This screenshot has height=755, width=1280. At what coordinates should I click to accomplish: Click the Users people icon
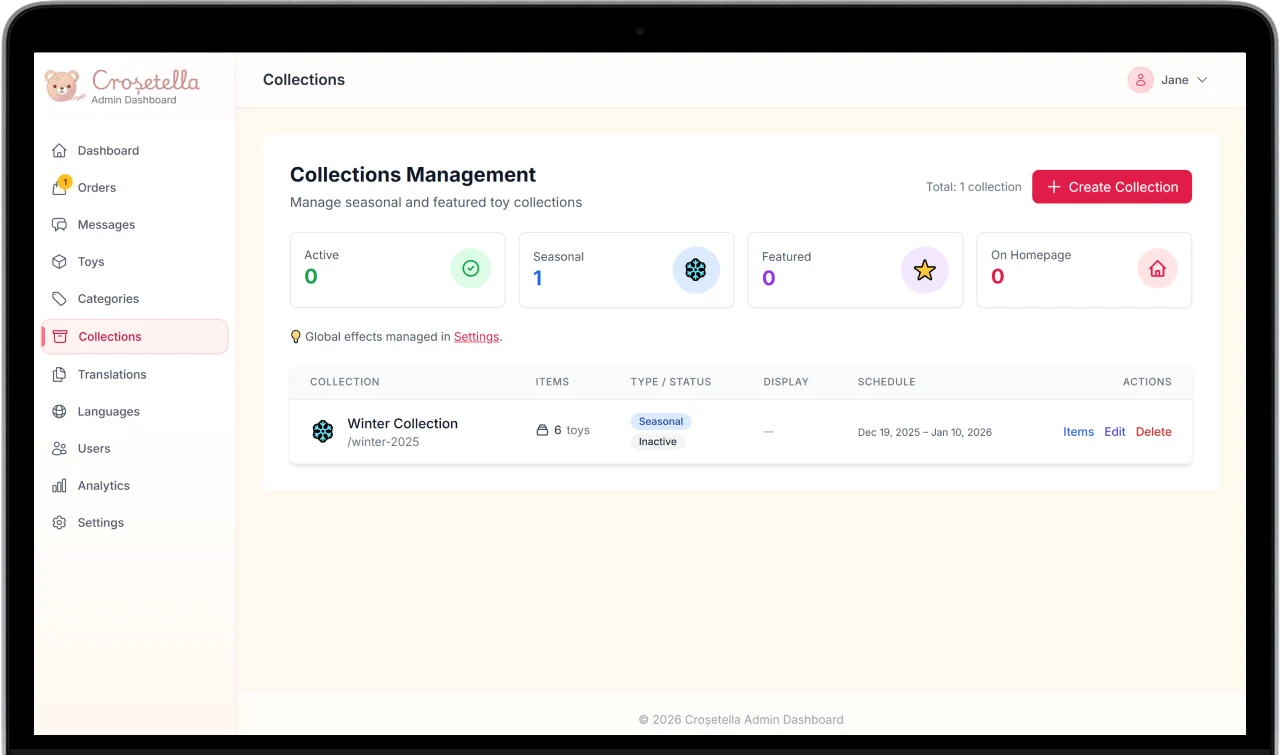coord(59,449)
